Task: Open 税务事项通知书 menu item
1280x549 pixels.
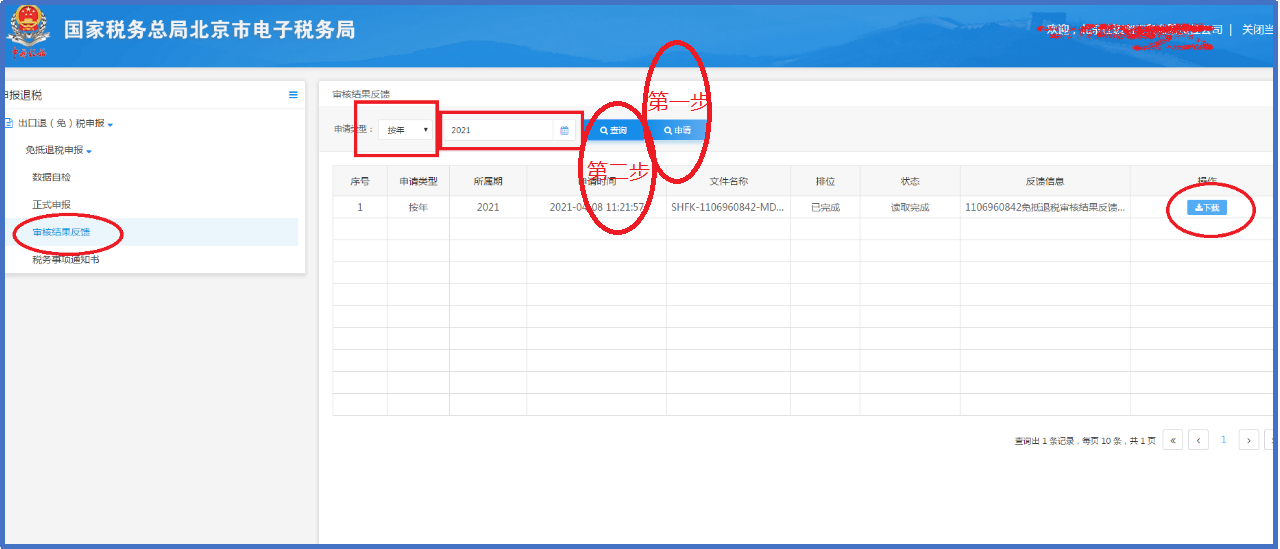Action: click(x=66, y=259)
